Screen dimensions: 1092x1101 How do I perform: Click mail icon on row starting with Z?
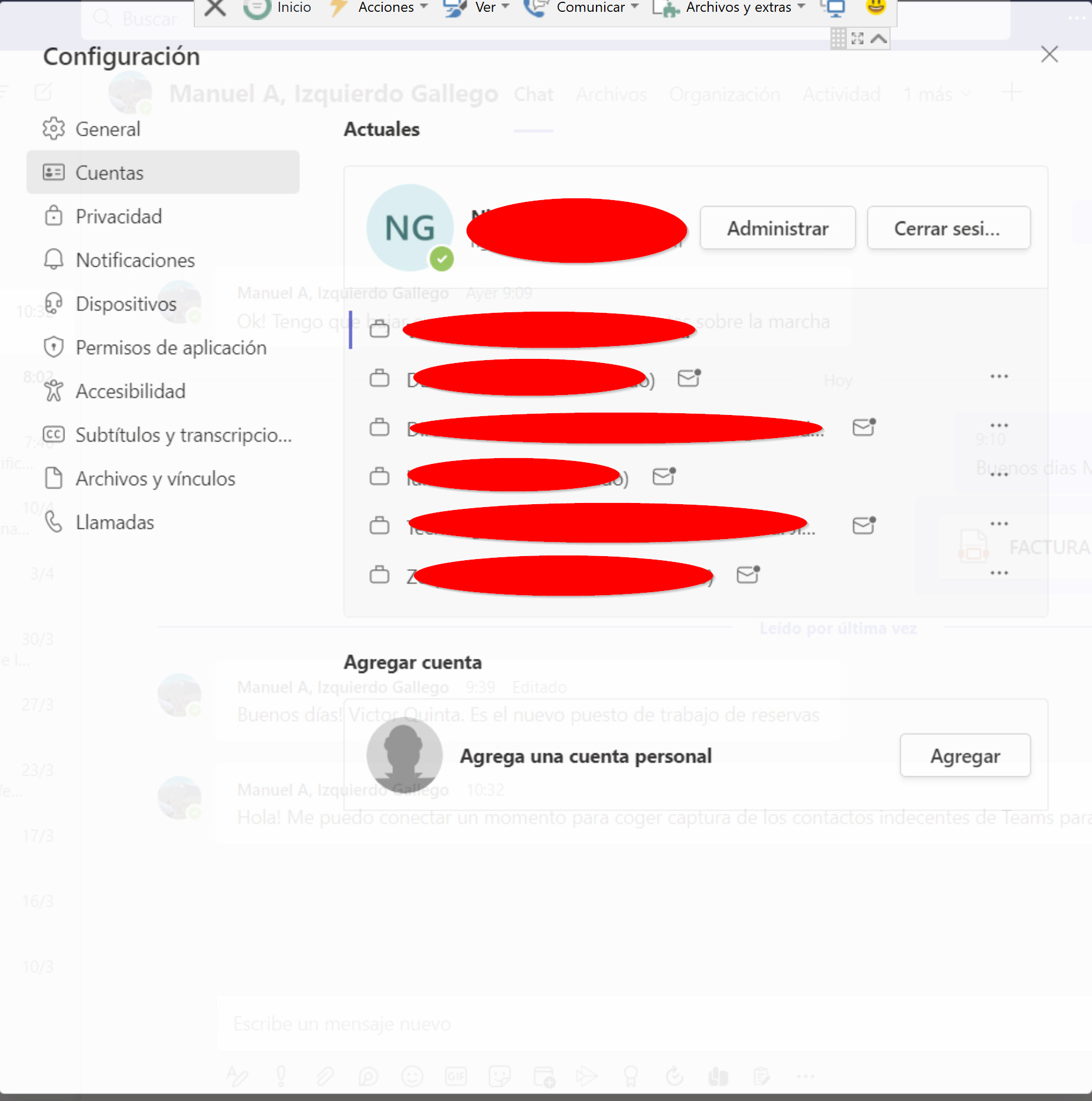pyautogui.click(x=748, y=574)
